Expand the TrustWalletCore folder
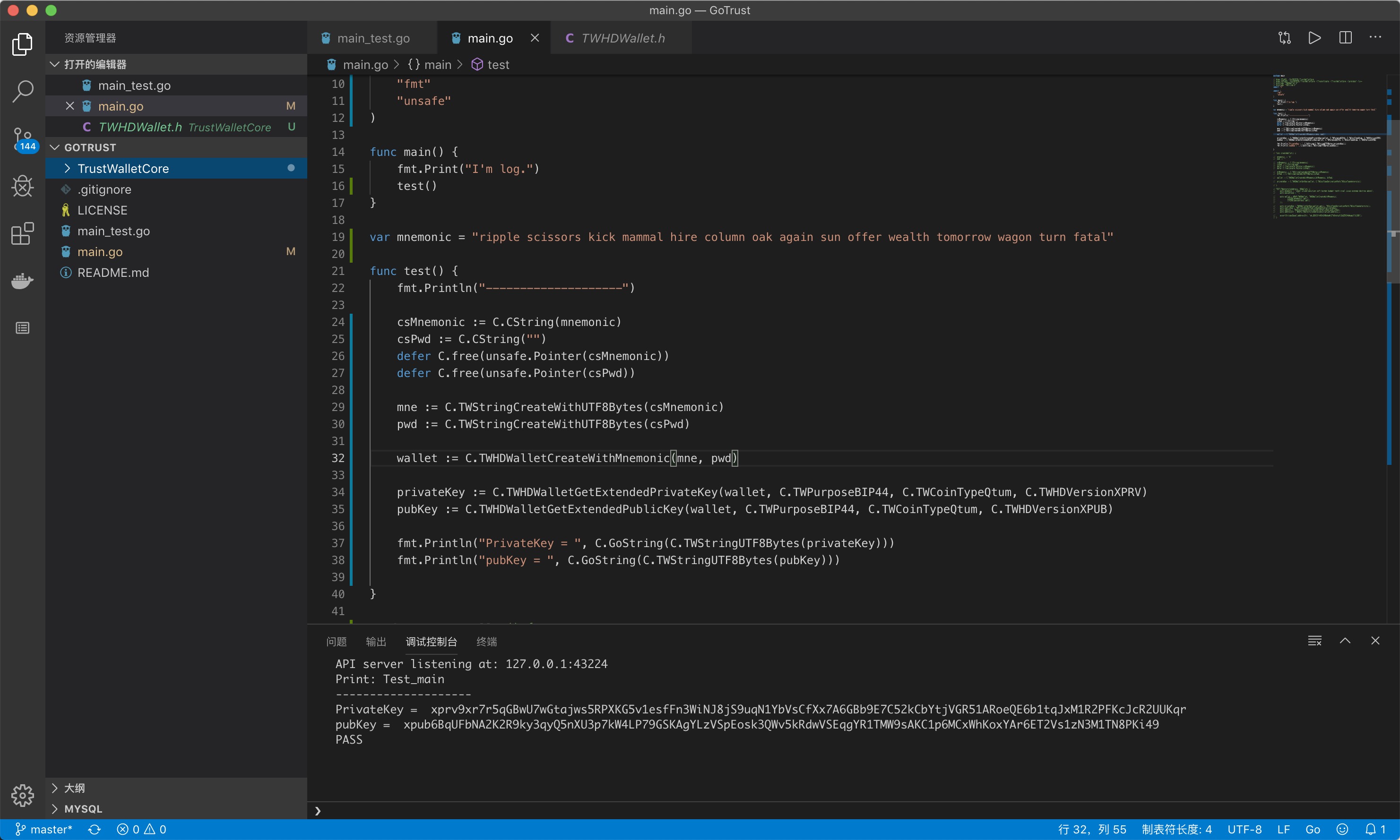The image size is (1400, 840). [123, 169]
